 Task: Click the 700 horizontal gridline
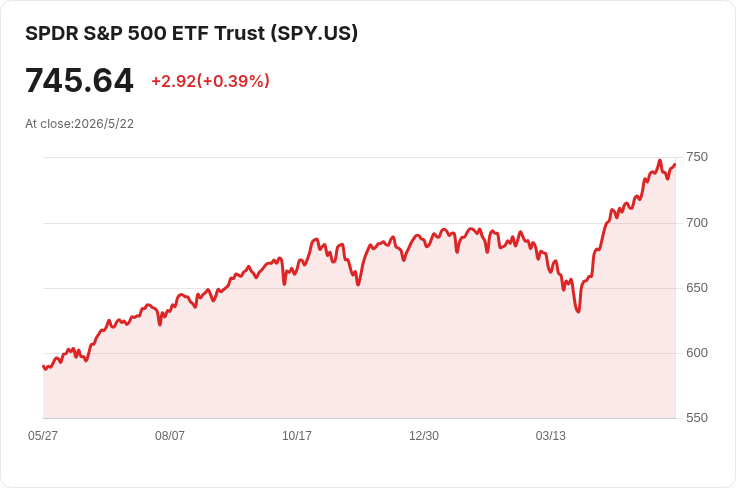pyautogui.click(x=359, y=223)
